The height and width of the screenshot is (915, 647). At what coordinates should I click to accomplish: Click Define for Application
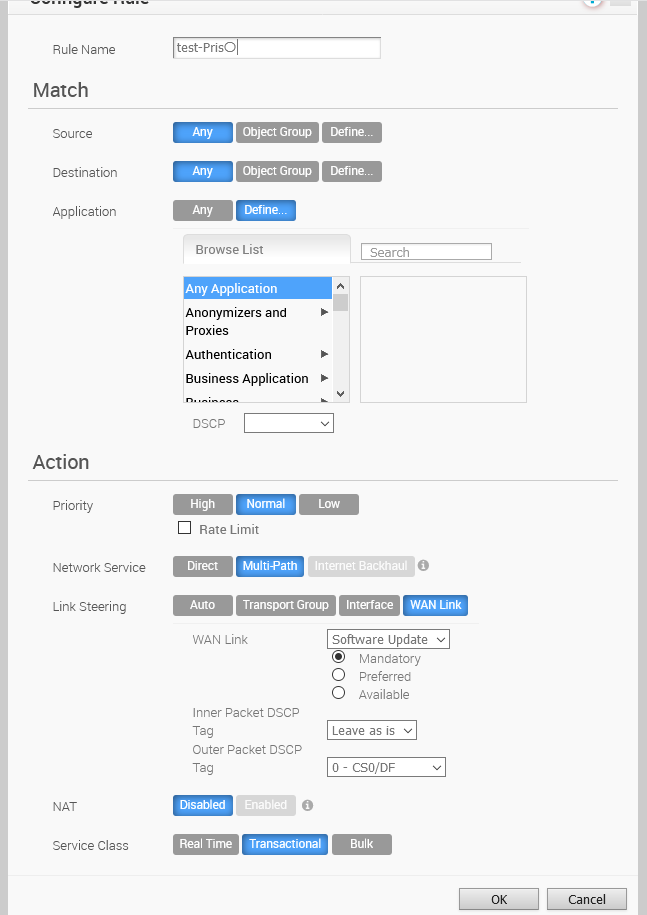[265, 211]
